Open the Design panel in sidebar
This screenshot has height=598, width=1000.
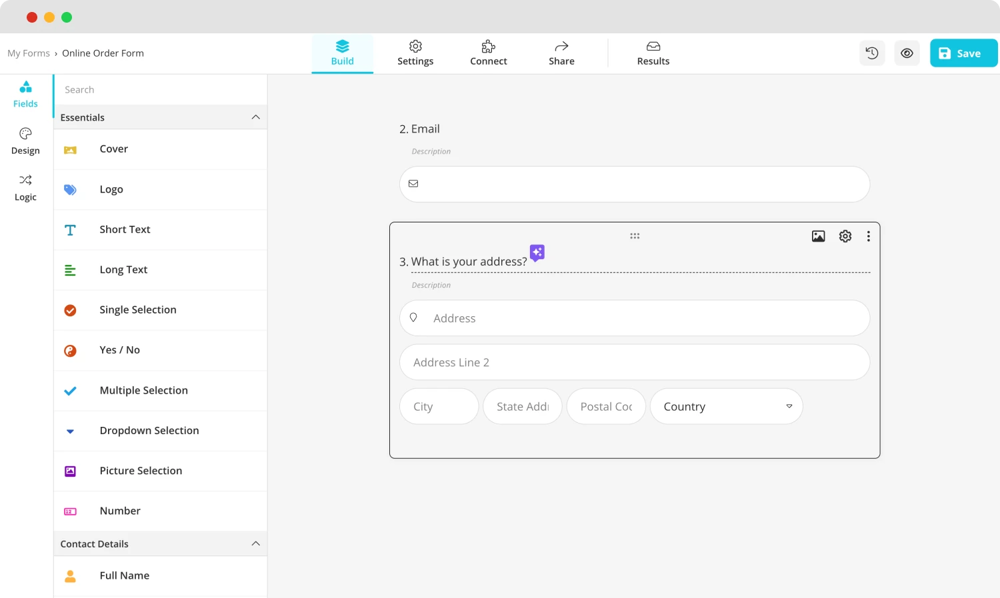(26, 141)
